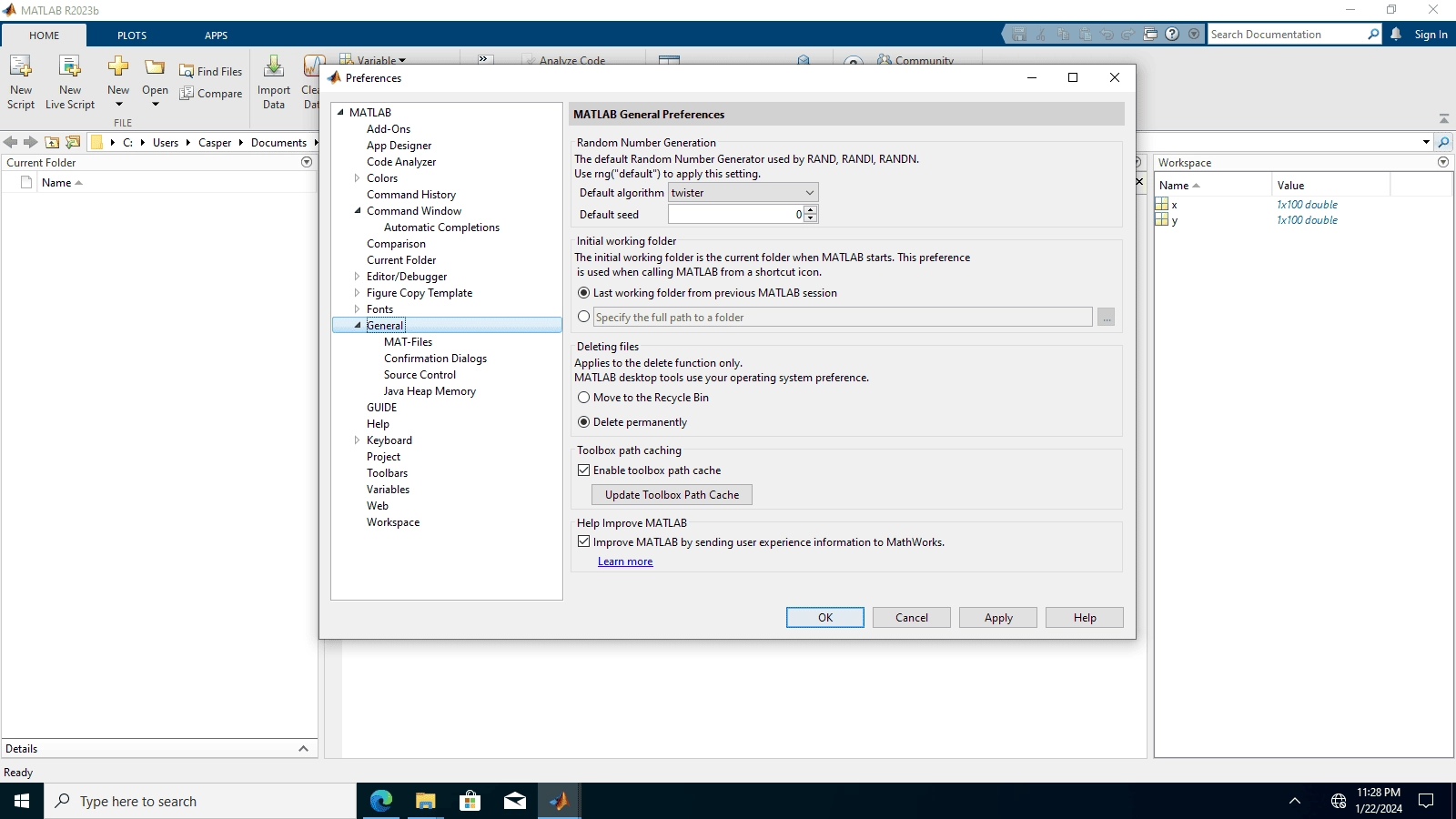Go up one folder level

[52, 143]
